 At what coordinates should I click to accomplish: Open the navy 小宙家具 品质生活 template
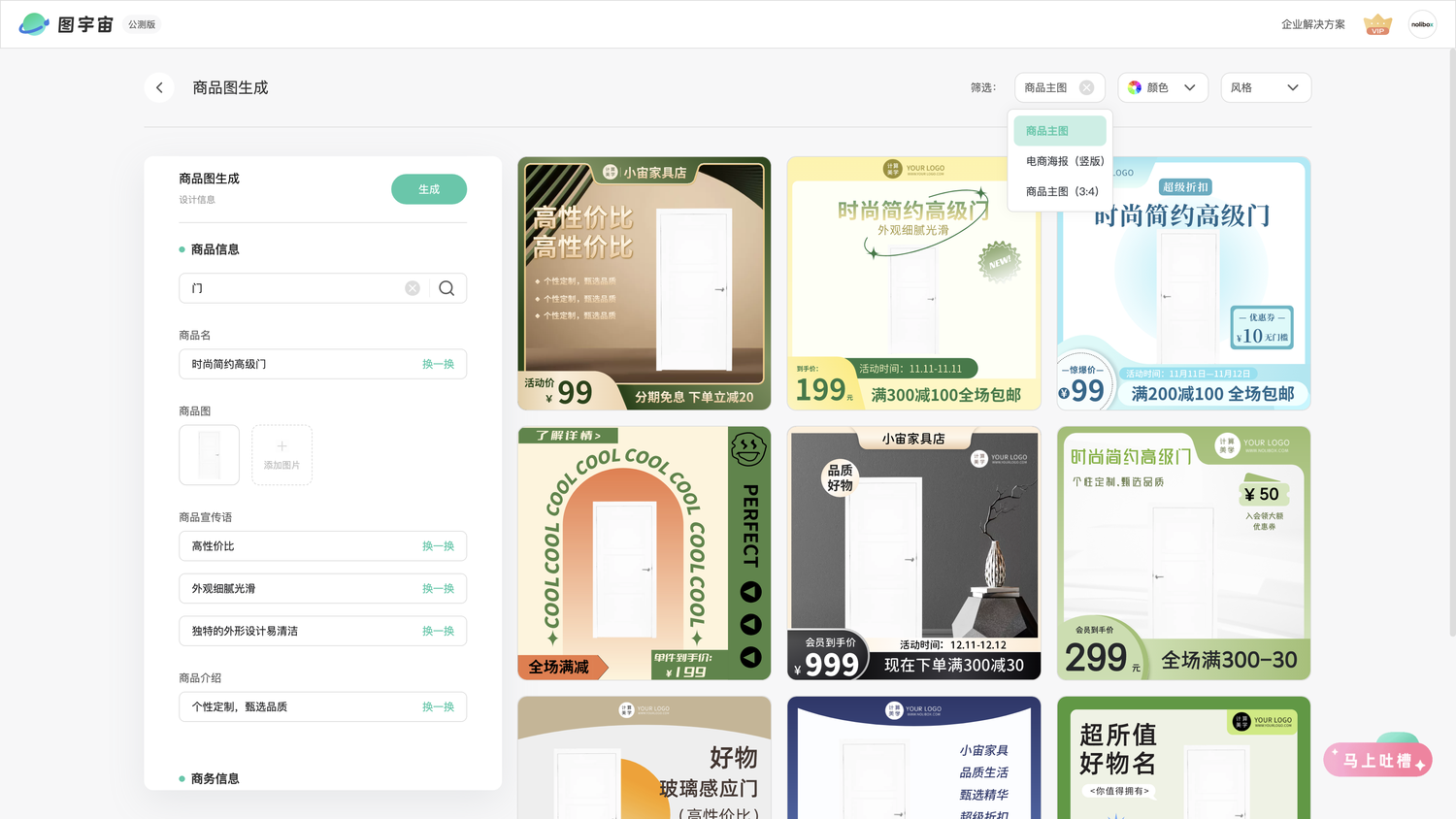913,758
